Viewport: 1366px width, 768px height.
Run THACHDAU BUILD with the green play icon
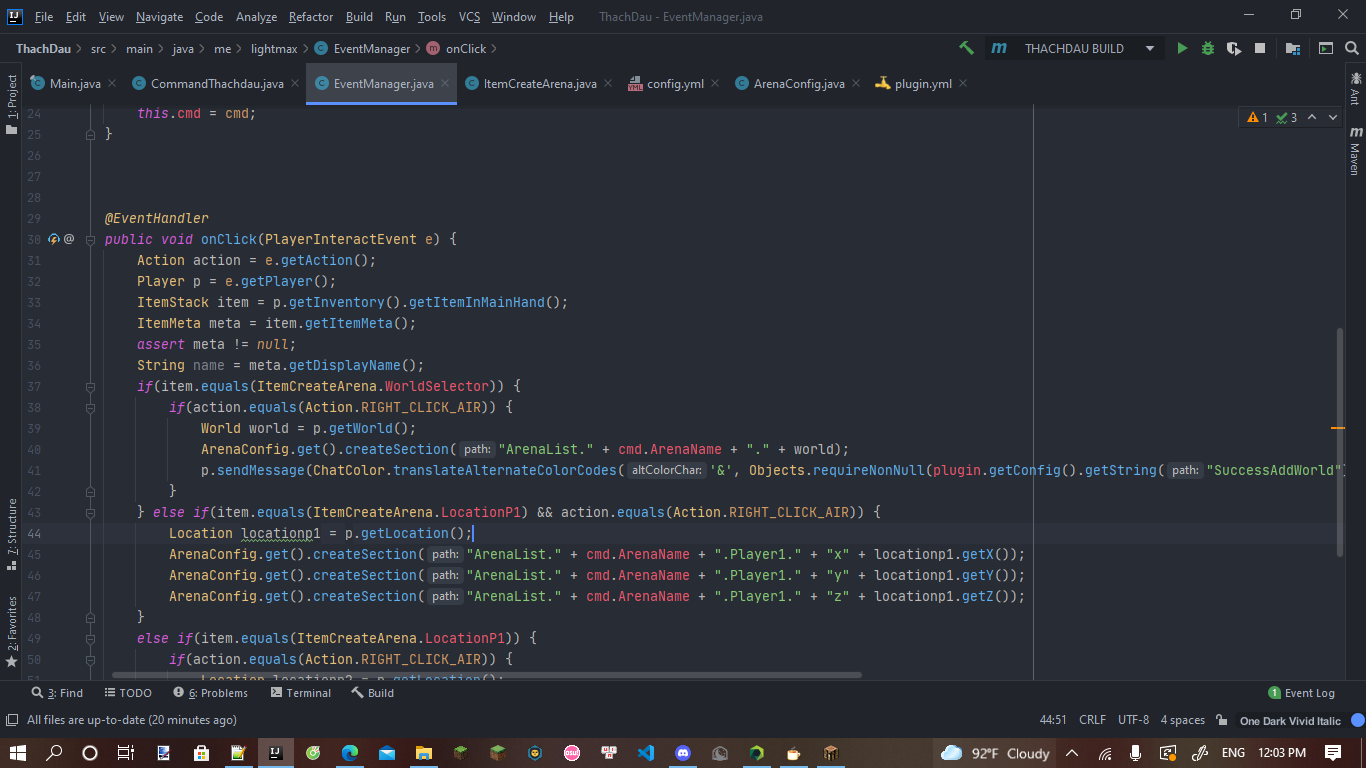1182,48
